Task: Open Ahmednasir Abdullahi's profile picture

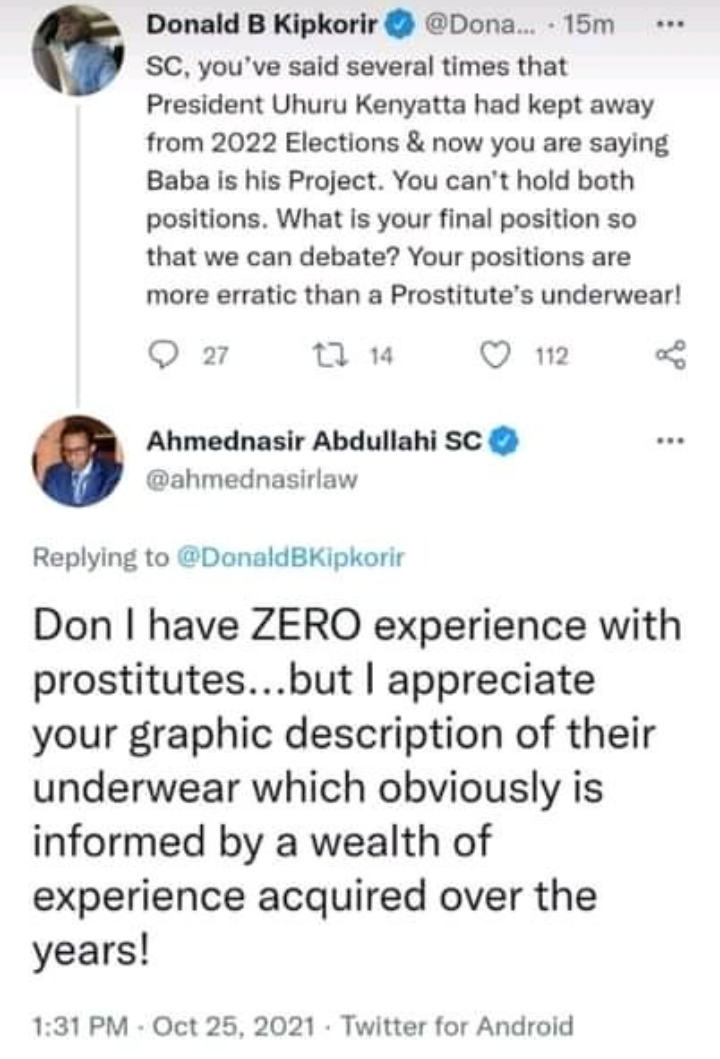Action: point(77,461)
